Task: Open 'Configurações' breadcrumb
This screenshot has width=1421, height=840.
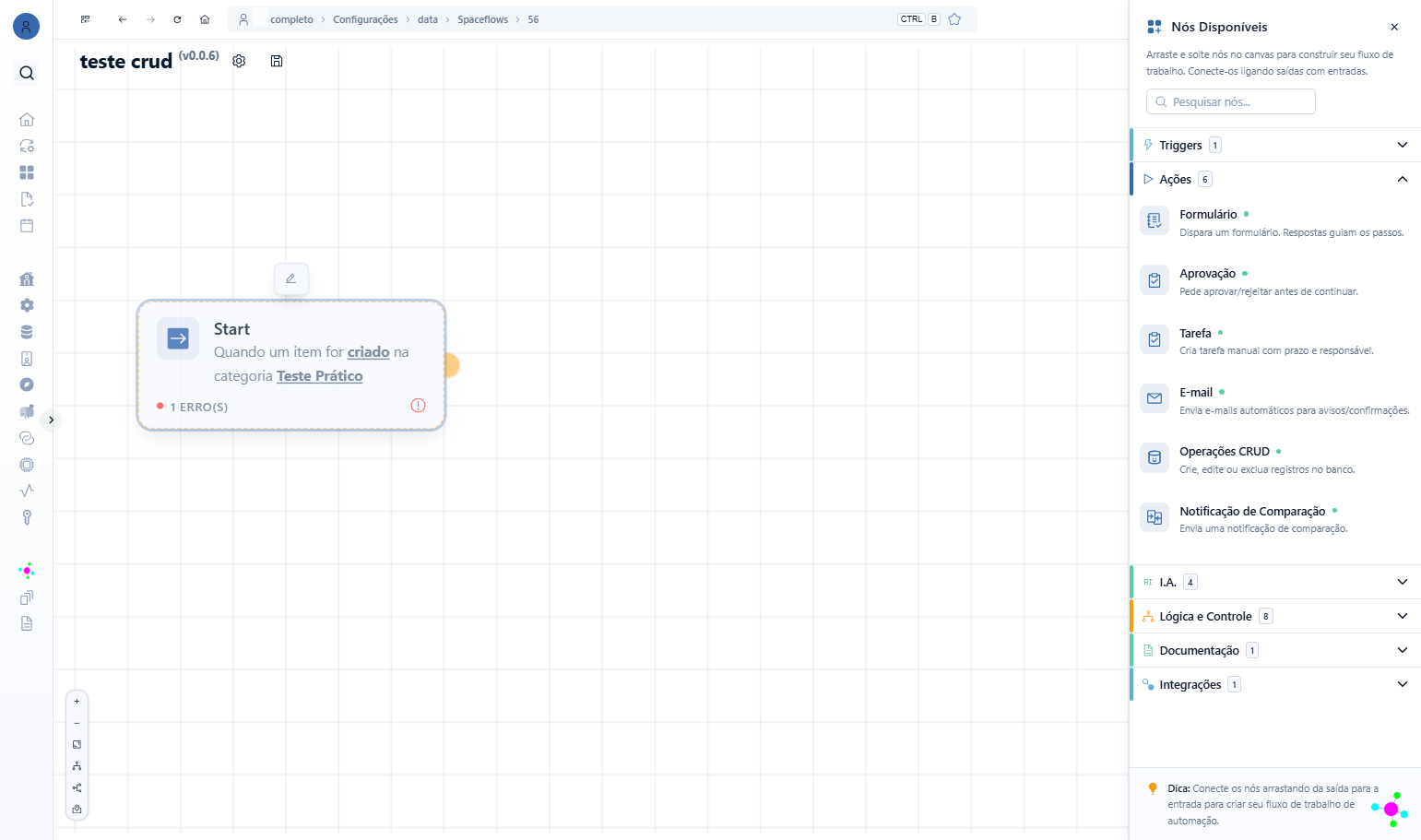Action: point(365,19)
